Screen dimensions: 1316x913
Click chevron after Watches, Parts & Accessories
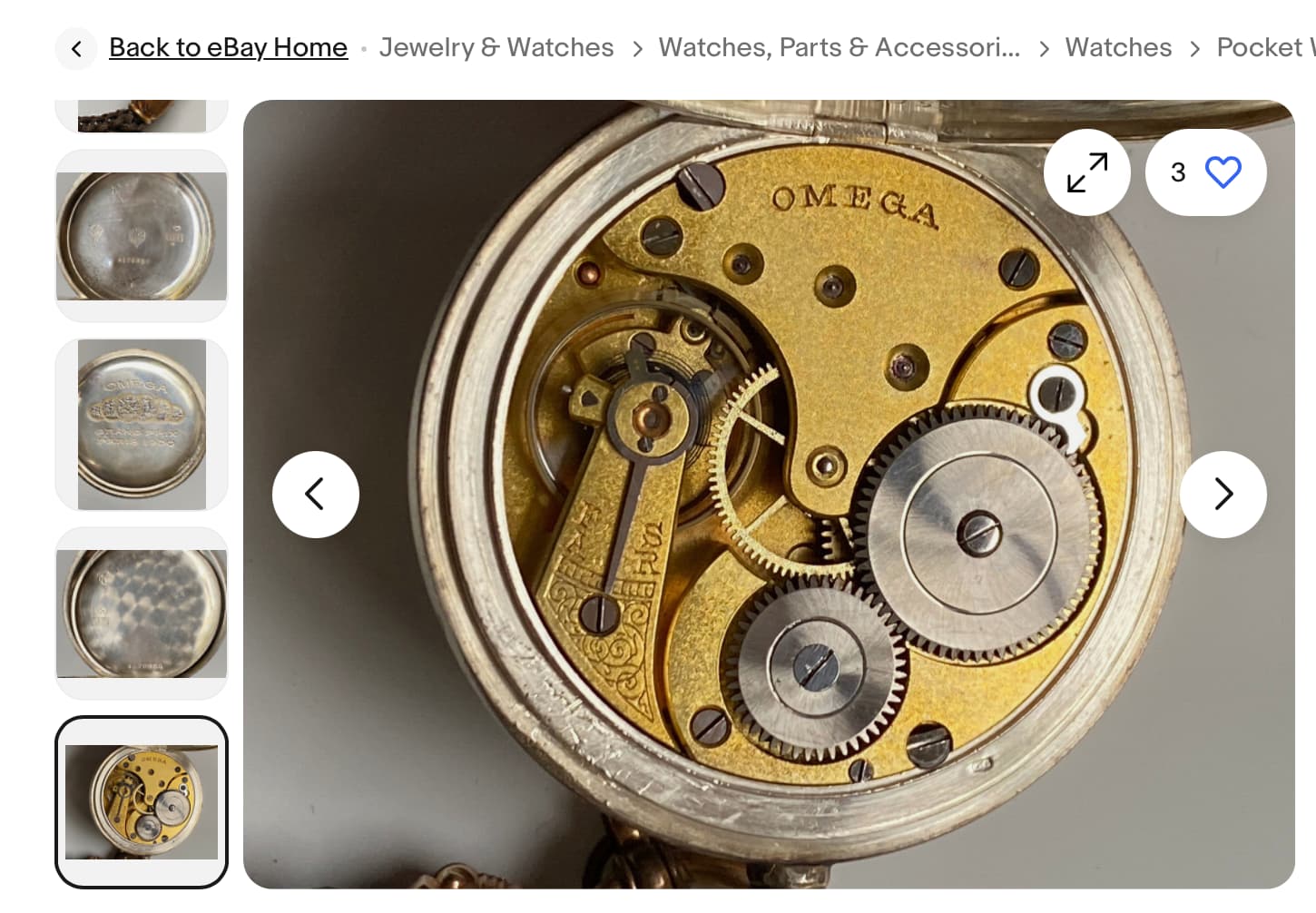[x=1044, y=48]
